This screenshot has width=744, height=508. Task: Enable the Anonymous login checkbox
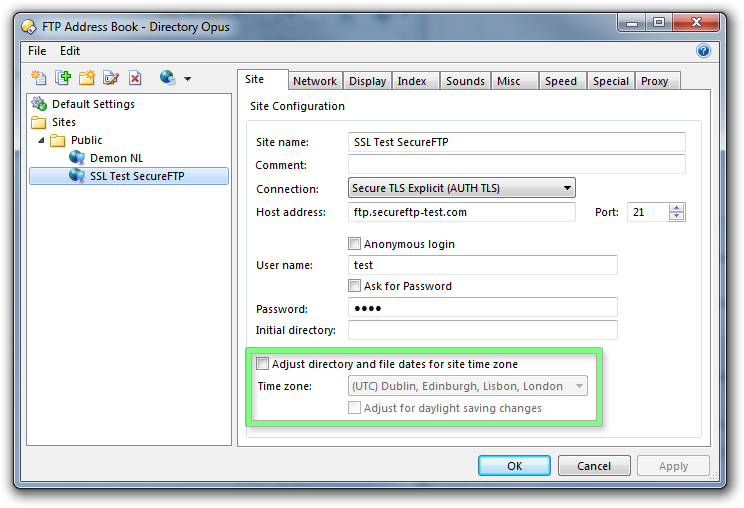click(354, 244)
